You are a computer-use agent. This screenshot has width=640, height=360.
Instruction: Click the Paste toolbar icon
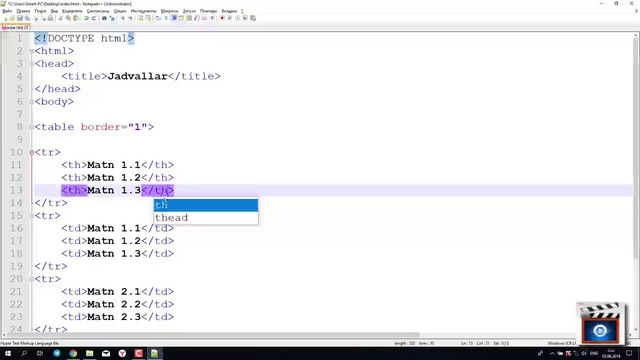point(76,18)
